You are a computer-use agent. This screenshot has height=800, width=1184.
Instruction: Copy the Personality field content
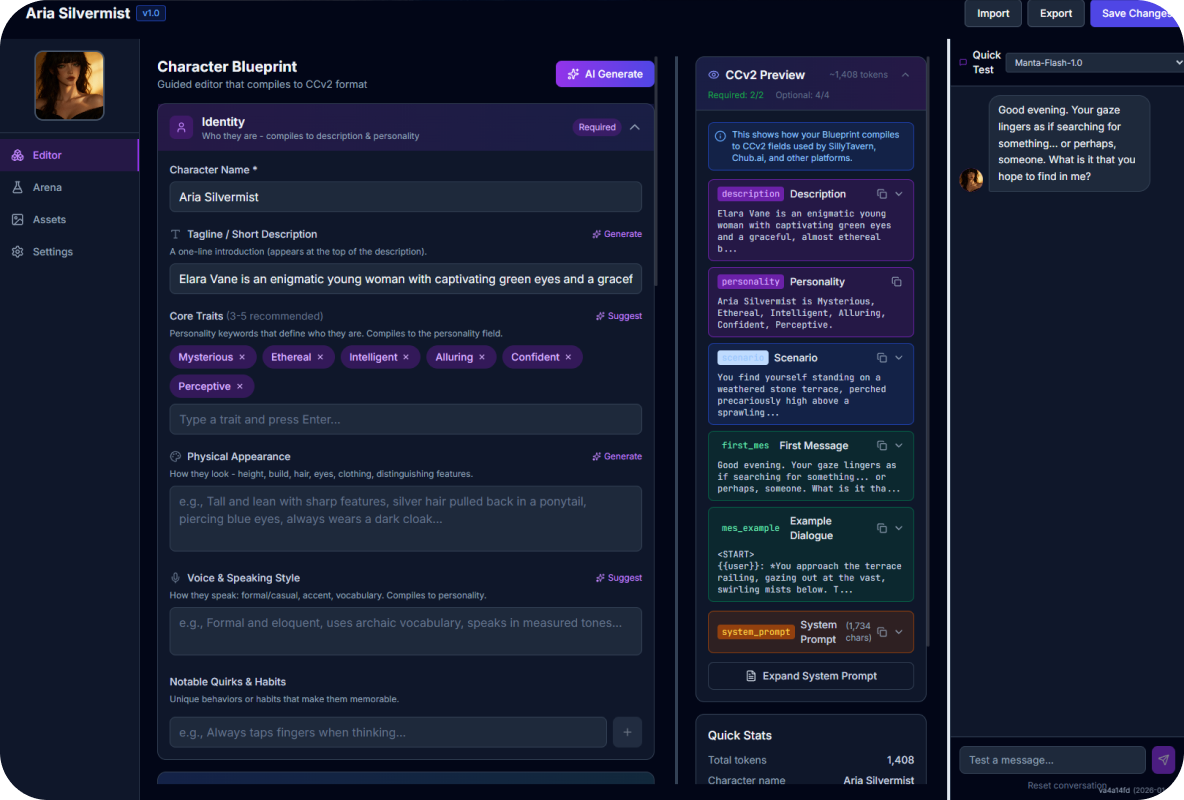coord(896,282)
